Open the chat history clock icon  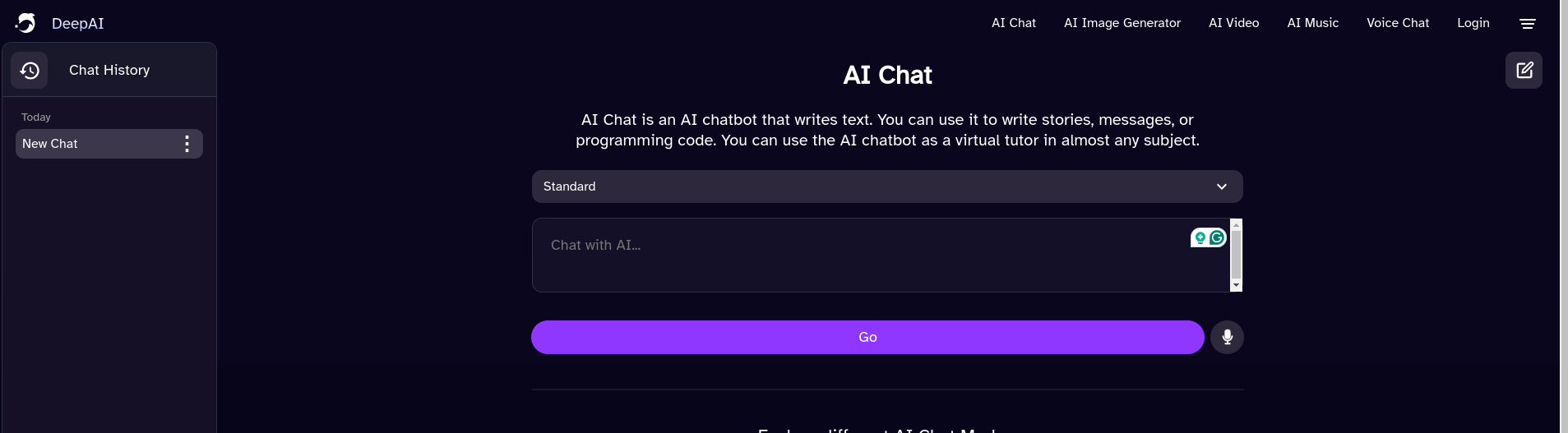coord(30,71)
